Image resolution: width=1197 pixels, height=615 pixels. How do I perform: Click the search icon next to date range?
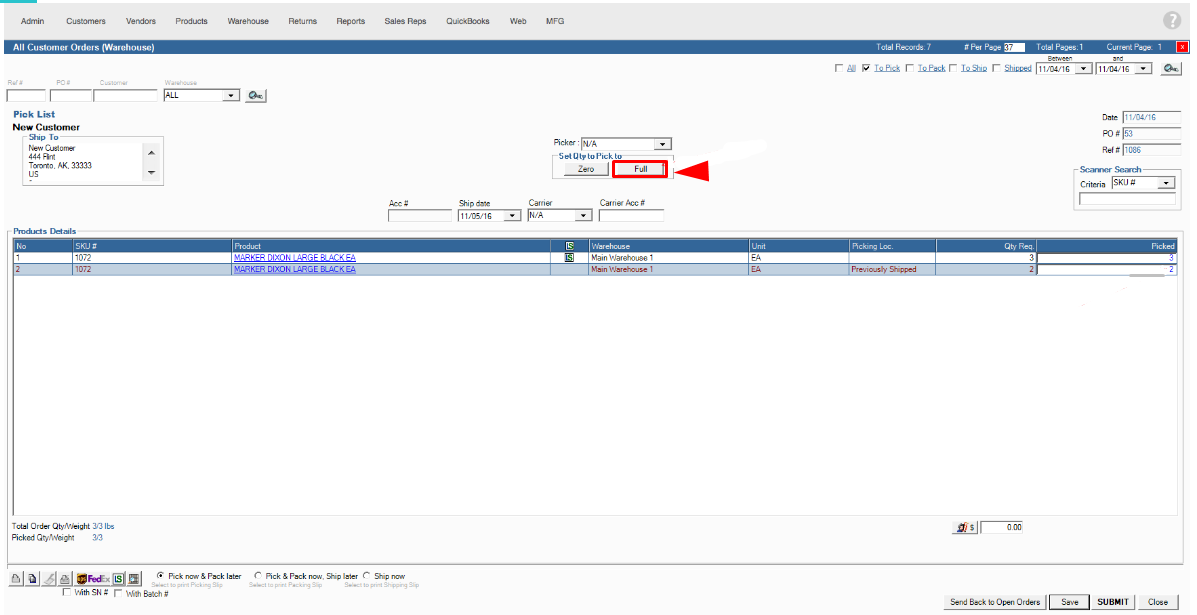click(x=1171, y=68)
